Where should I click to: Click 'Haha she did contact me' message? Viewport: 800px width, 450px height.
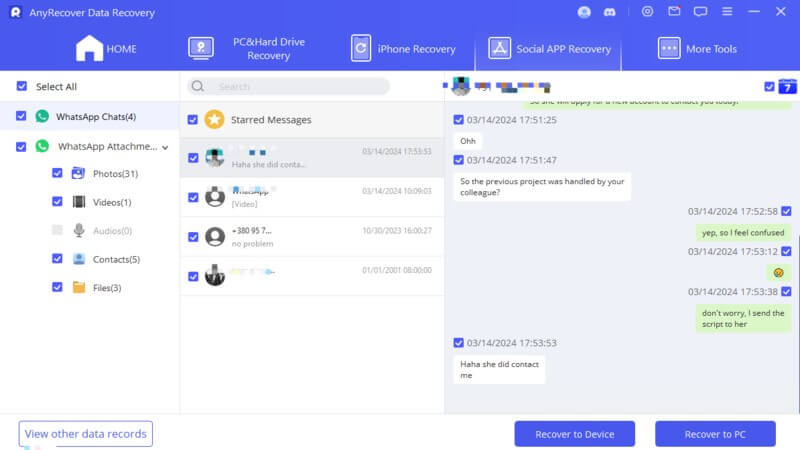(499, 369)
